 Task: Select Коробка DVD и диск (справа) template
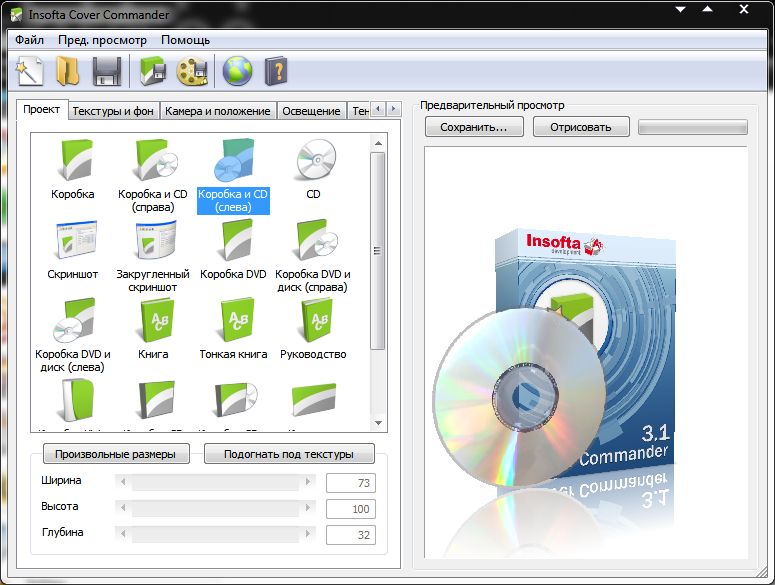(313, 256)
